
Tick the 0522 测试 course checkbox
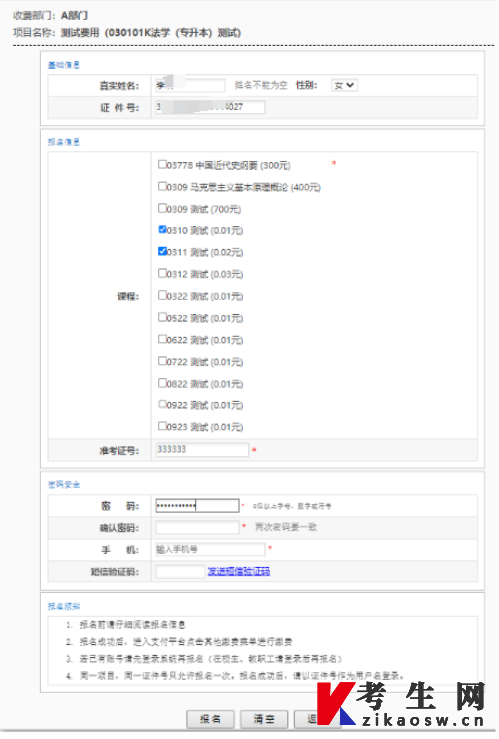163,317
